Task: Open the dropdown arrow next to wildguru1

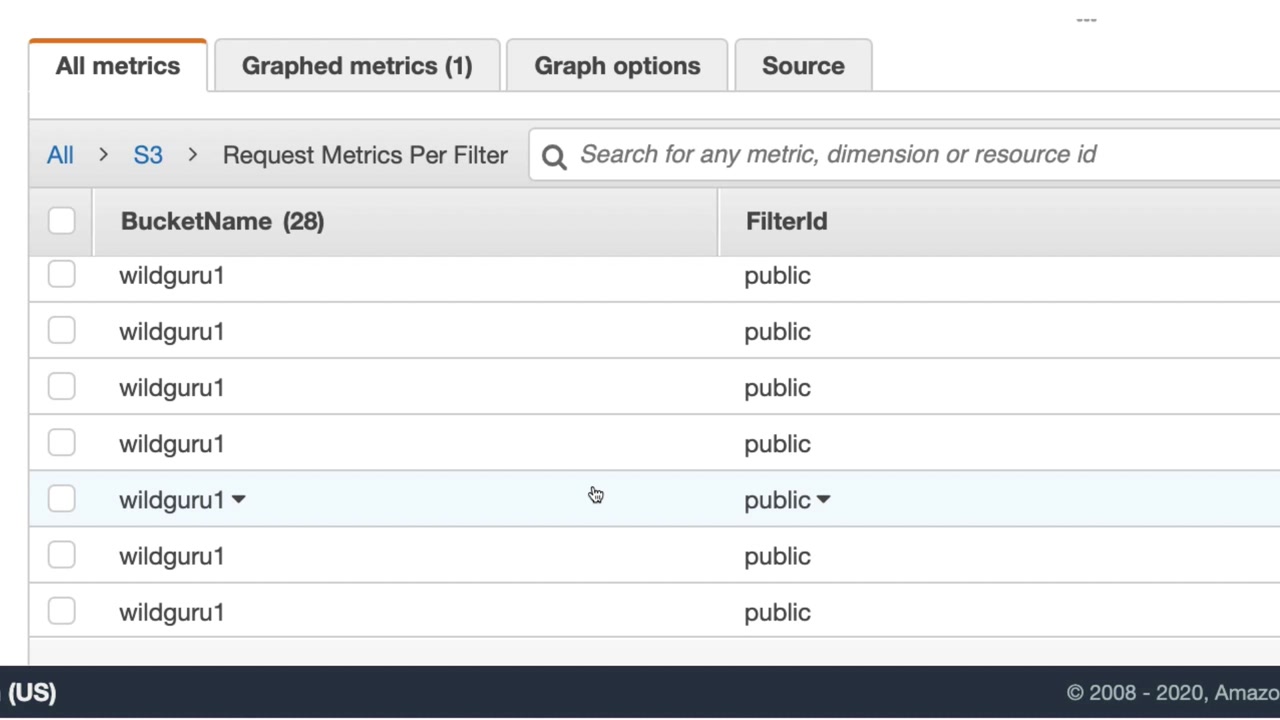Action: tap(238, 499)
